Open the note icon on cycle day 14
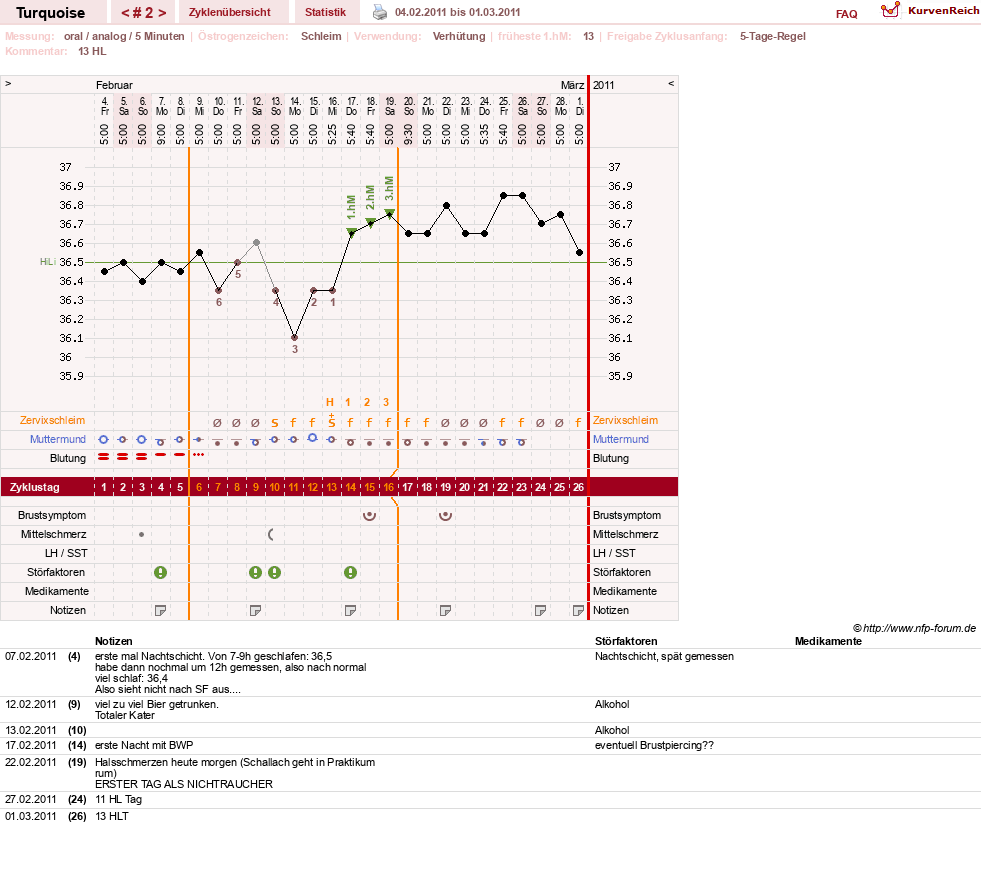The height and width of the screenshot is (885, 981). [x=350, y=610]
